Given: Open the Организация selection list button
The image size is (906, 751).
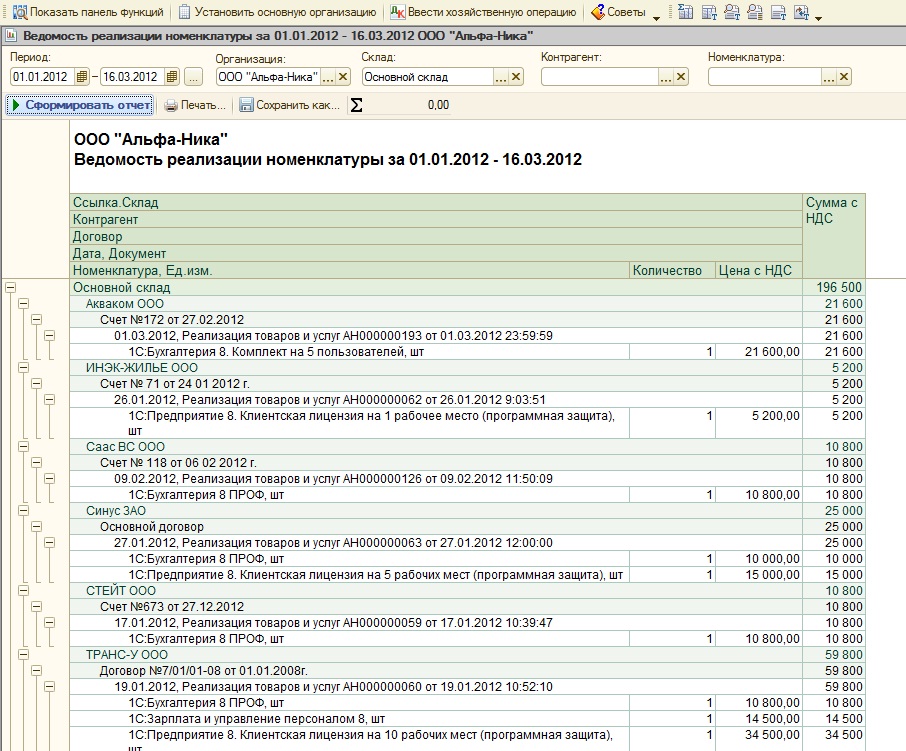Looking at the screenshot, I should (328, 77).
